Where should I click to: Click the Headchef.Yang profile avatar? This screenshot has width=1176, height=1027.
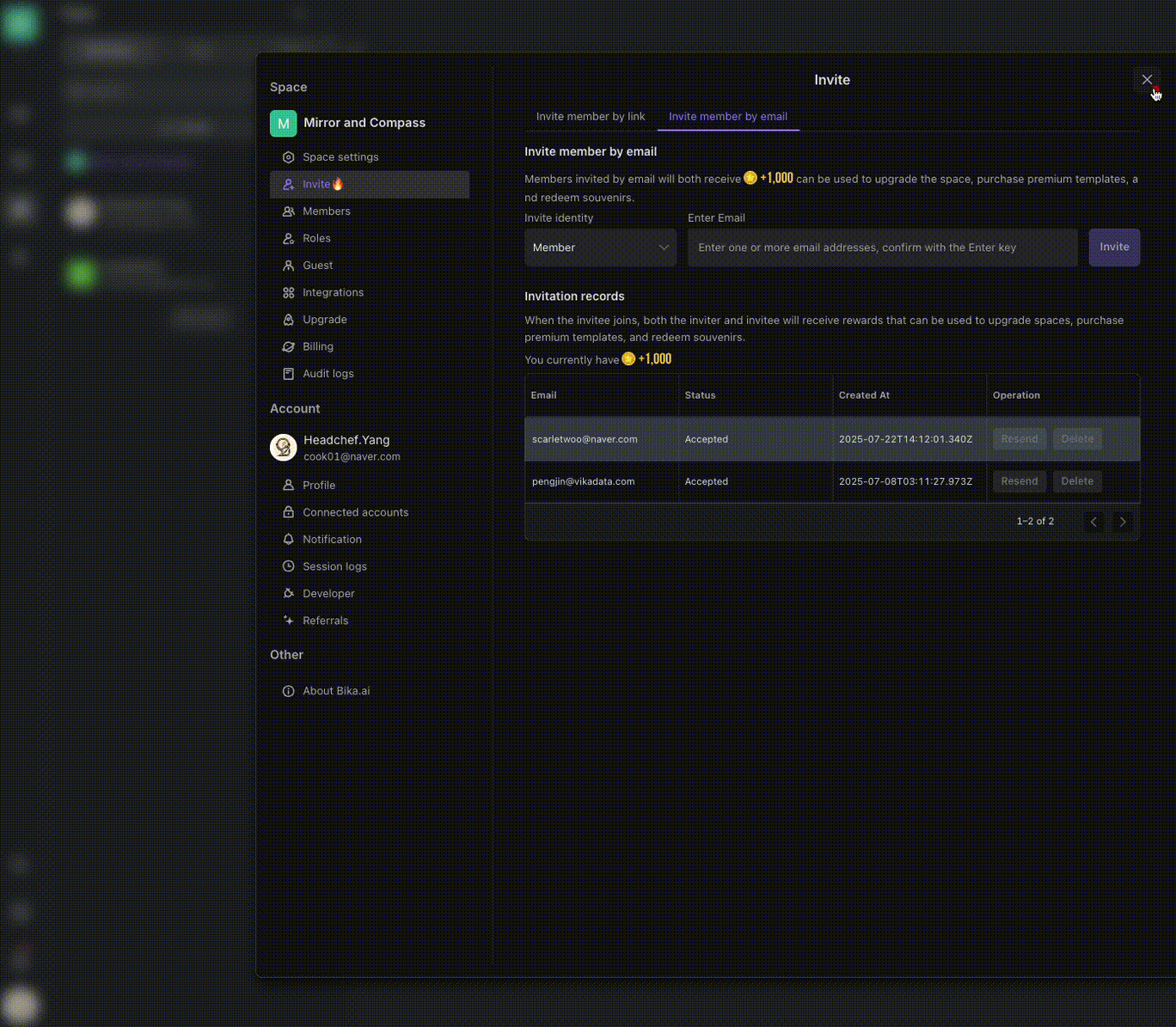click(x=284, y=447)
